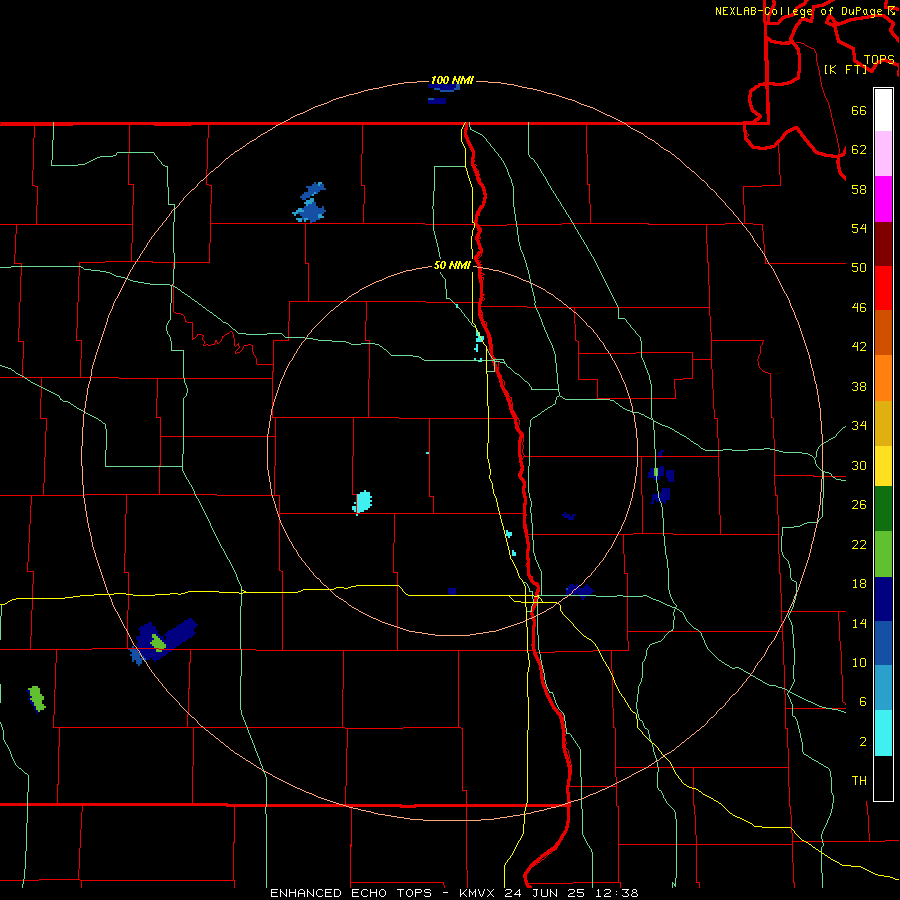This screenshot has height=900, width=900.
Task: Click the burnt orange legend band
Action: click(883, 333)
